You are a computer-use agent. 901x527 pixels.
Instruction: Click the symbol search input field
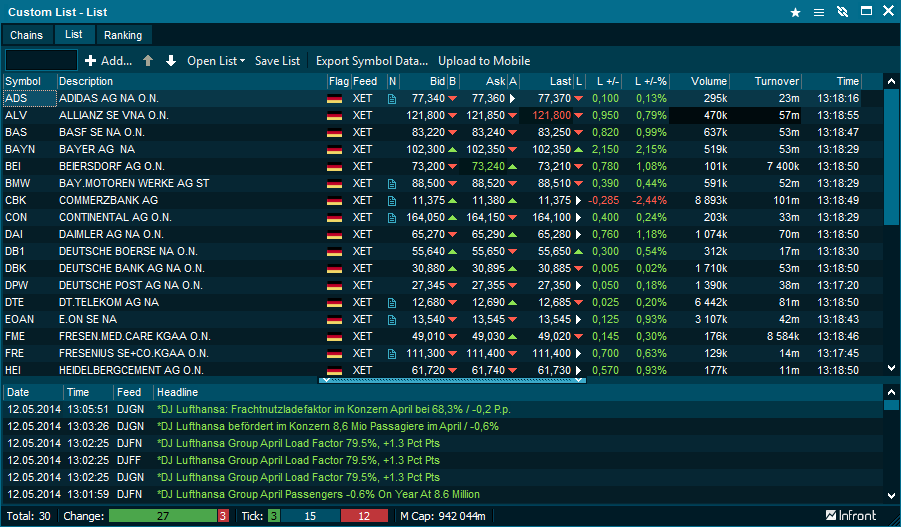41,61
